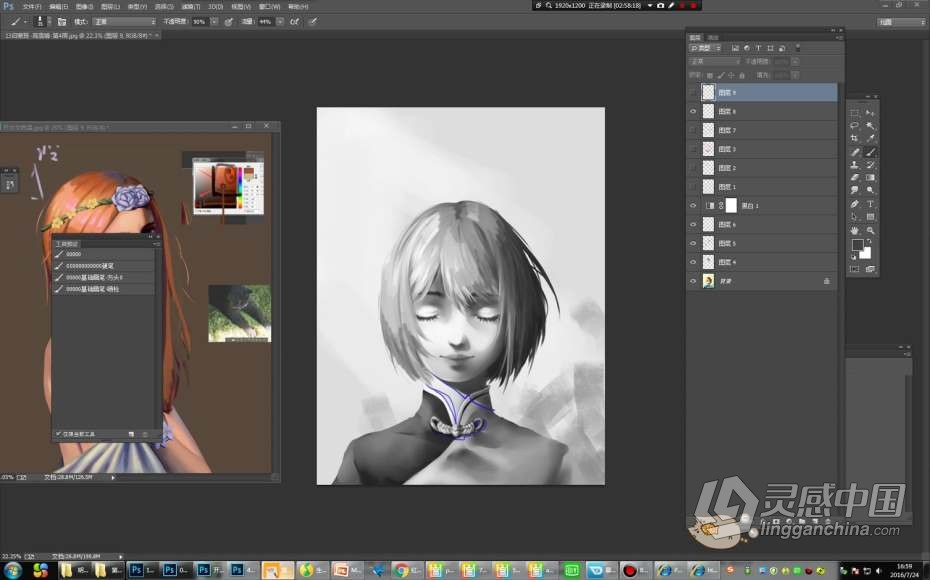Screen dimensions: 930x580
Task: Filter layers by pixel layers icon
Action: pyautogui.click(x=735, y=48)
